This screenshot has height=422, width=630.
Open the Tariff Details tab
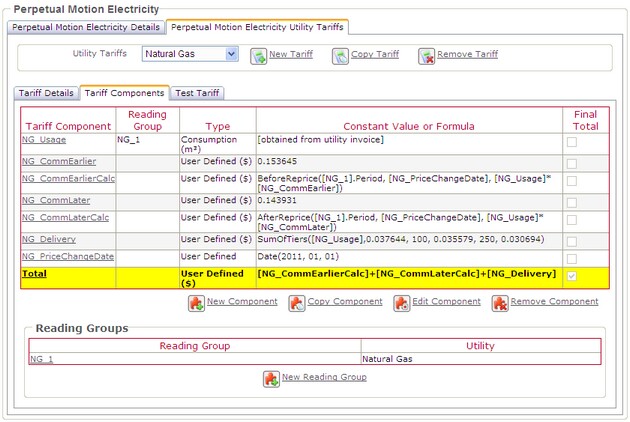pos(46,93)
